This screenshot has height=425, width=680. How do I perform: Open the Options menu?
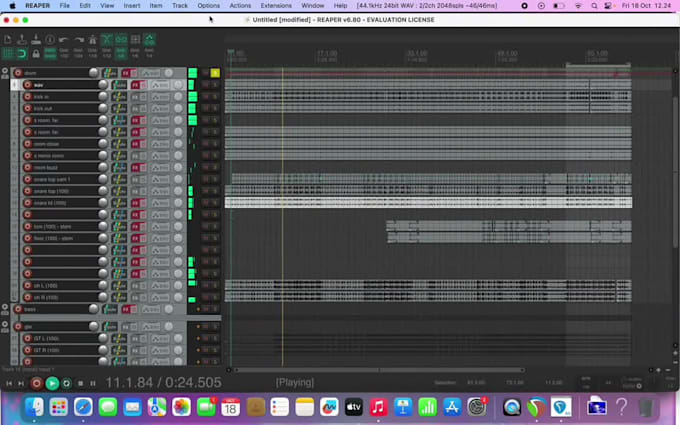tap(209, 6)
